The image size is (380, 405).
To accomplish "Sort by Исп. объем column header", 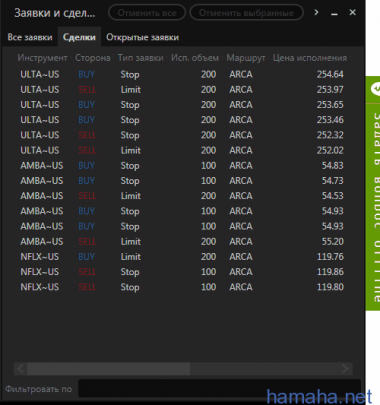I will (195, 58).
